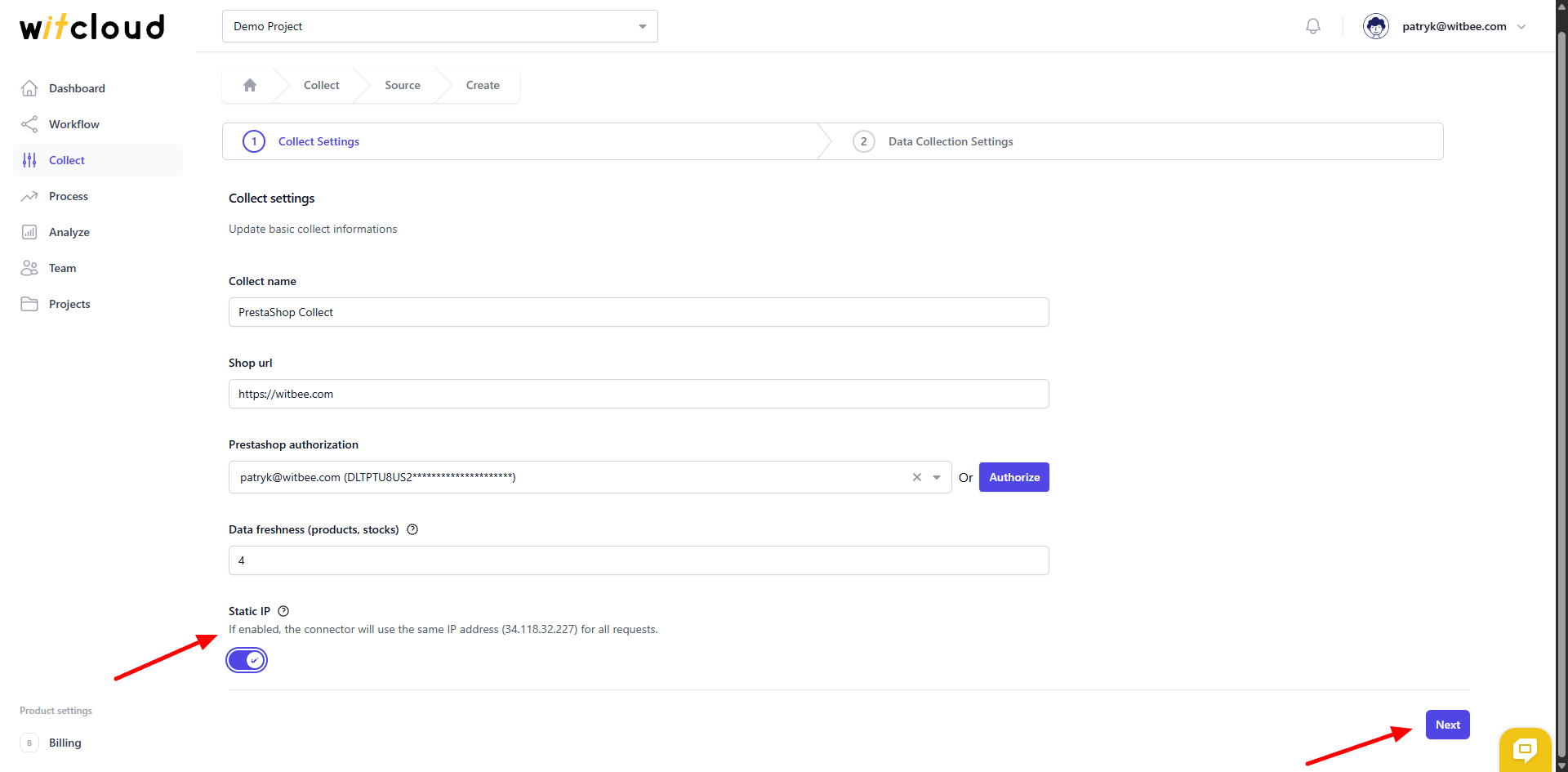Click the Team people icon
The width and height of the screenshot is (1568, 772).
(29, 268)
